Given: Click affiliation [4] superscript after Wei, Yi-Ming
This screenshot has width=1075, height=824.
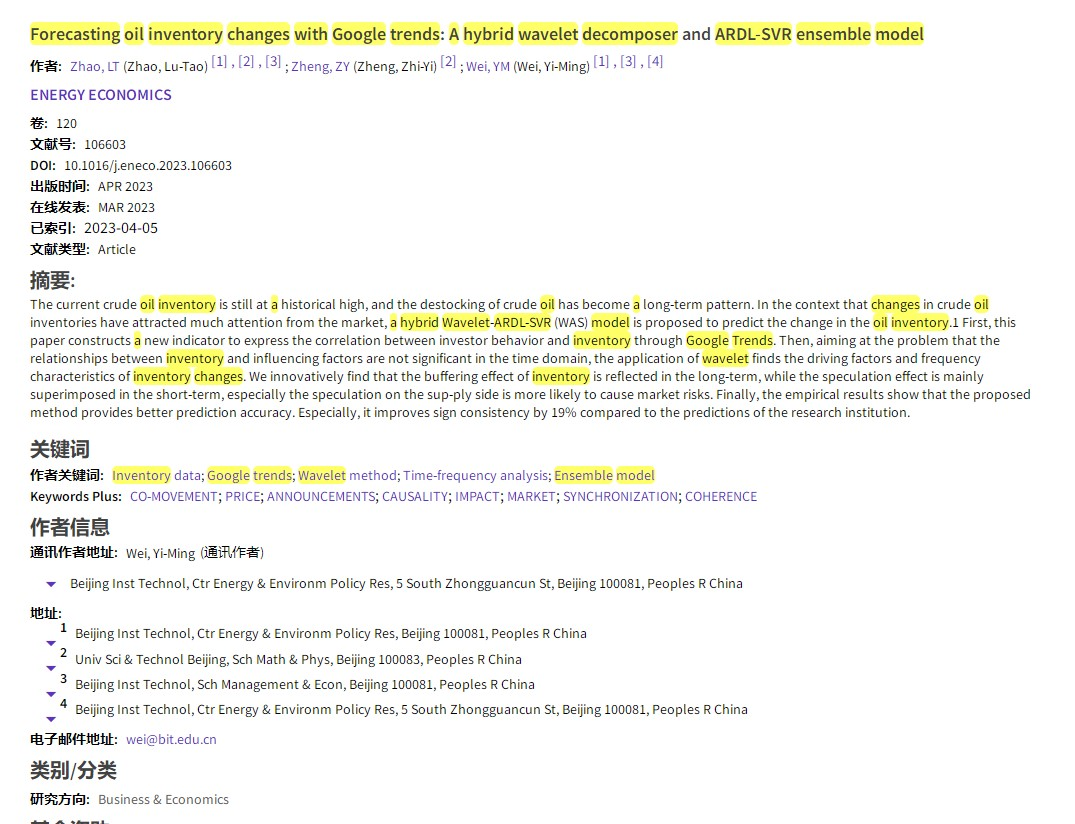Looking at the screenshot, I should [655, 62].
